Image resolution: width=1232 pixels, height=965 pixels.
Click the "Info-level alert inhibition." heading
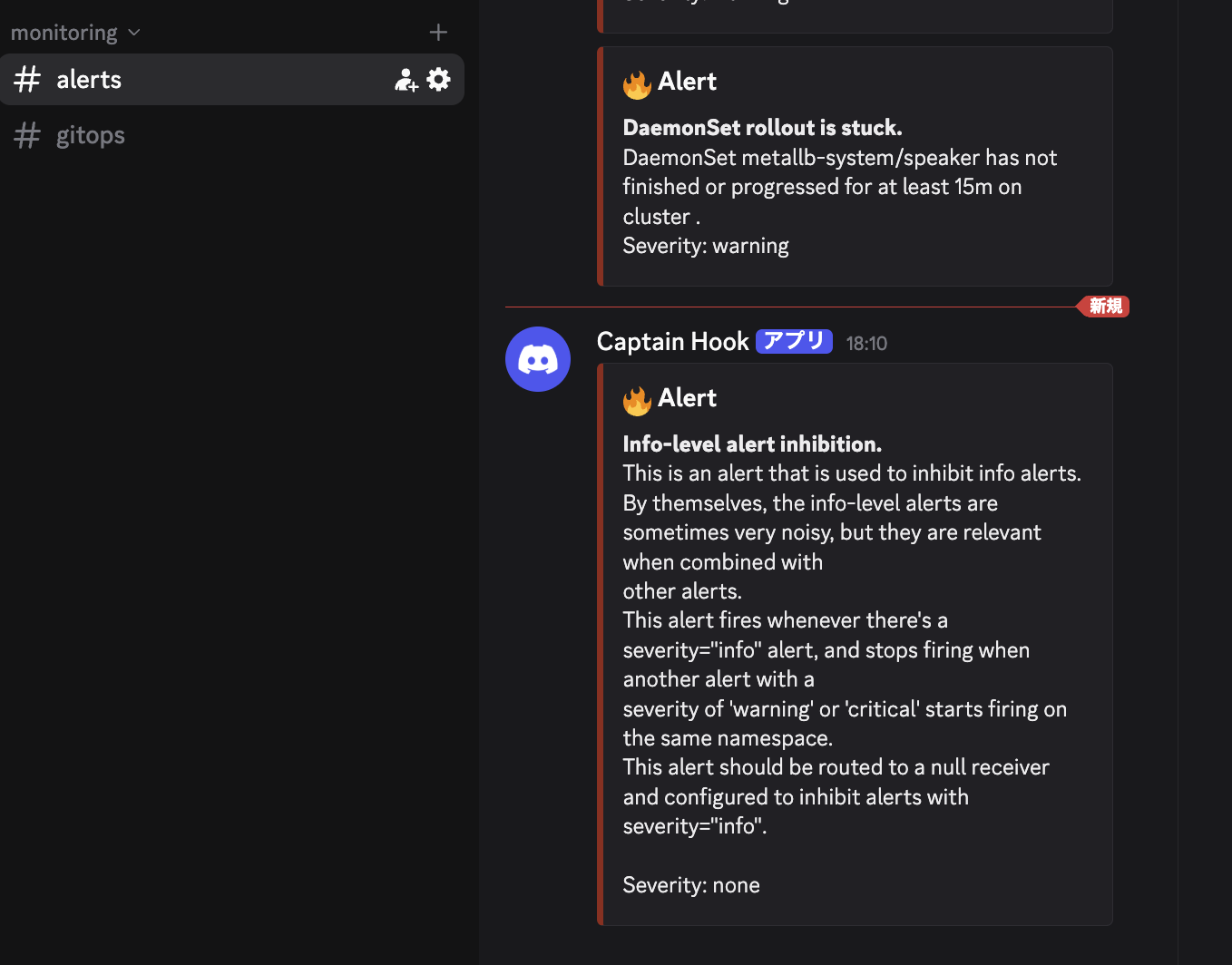(752, 444)
